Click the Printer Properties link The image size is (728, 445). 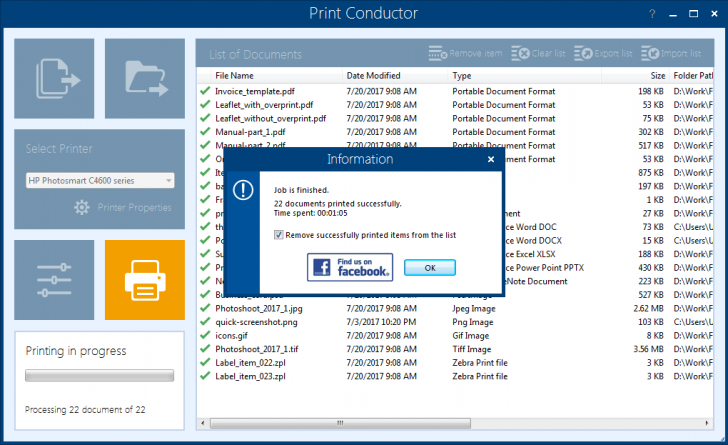coord(134,208)
